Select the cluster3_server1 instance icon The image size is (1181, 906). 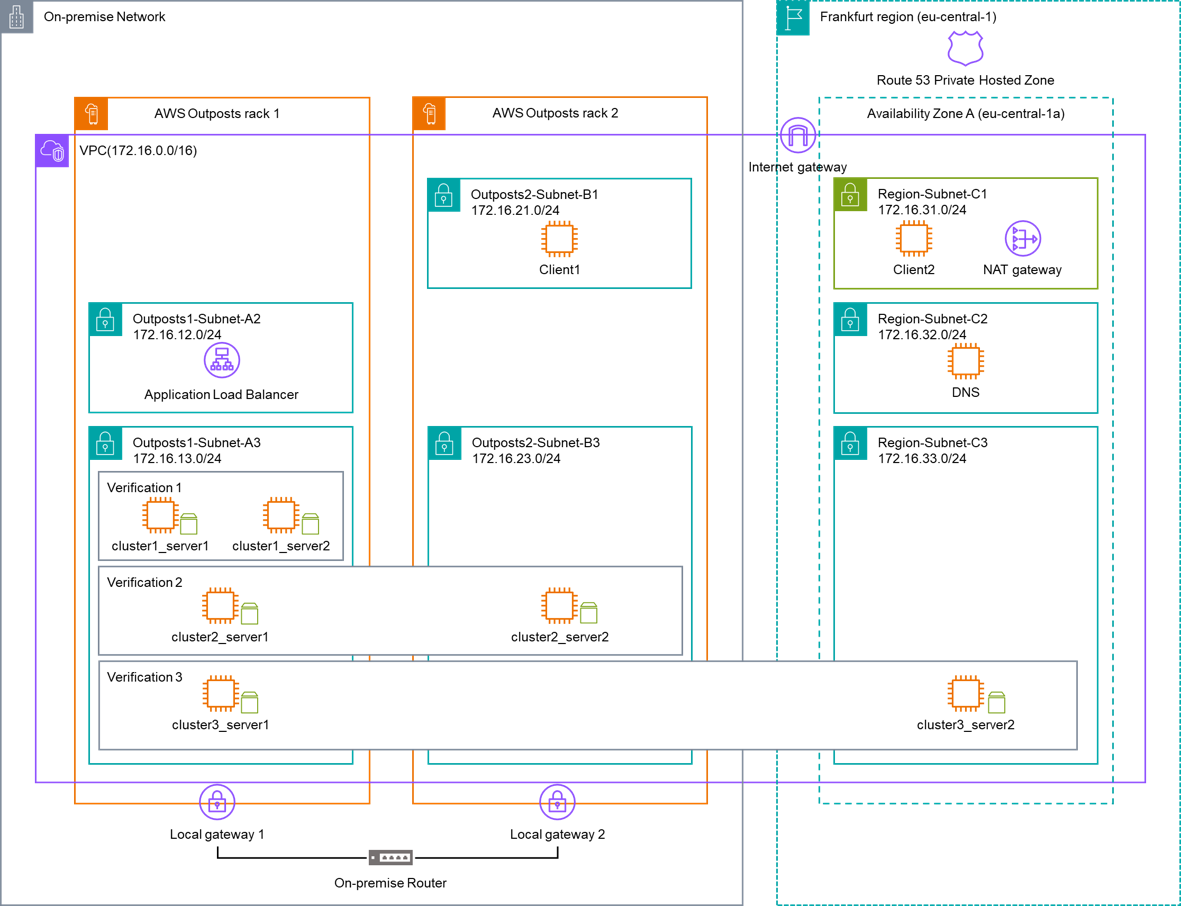[220, 694]
